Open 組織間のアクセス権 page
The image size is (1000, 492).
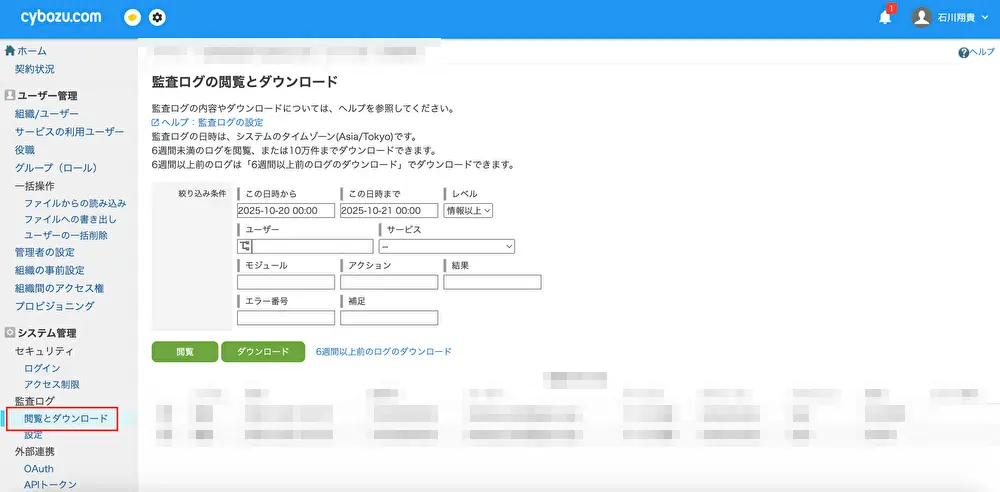tap(59, 288)
